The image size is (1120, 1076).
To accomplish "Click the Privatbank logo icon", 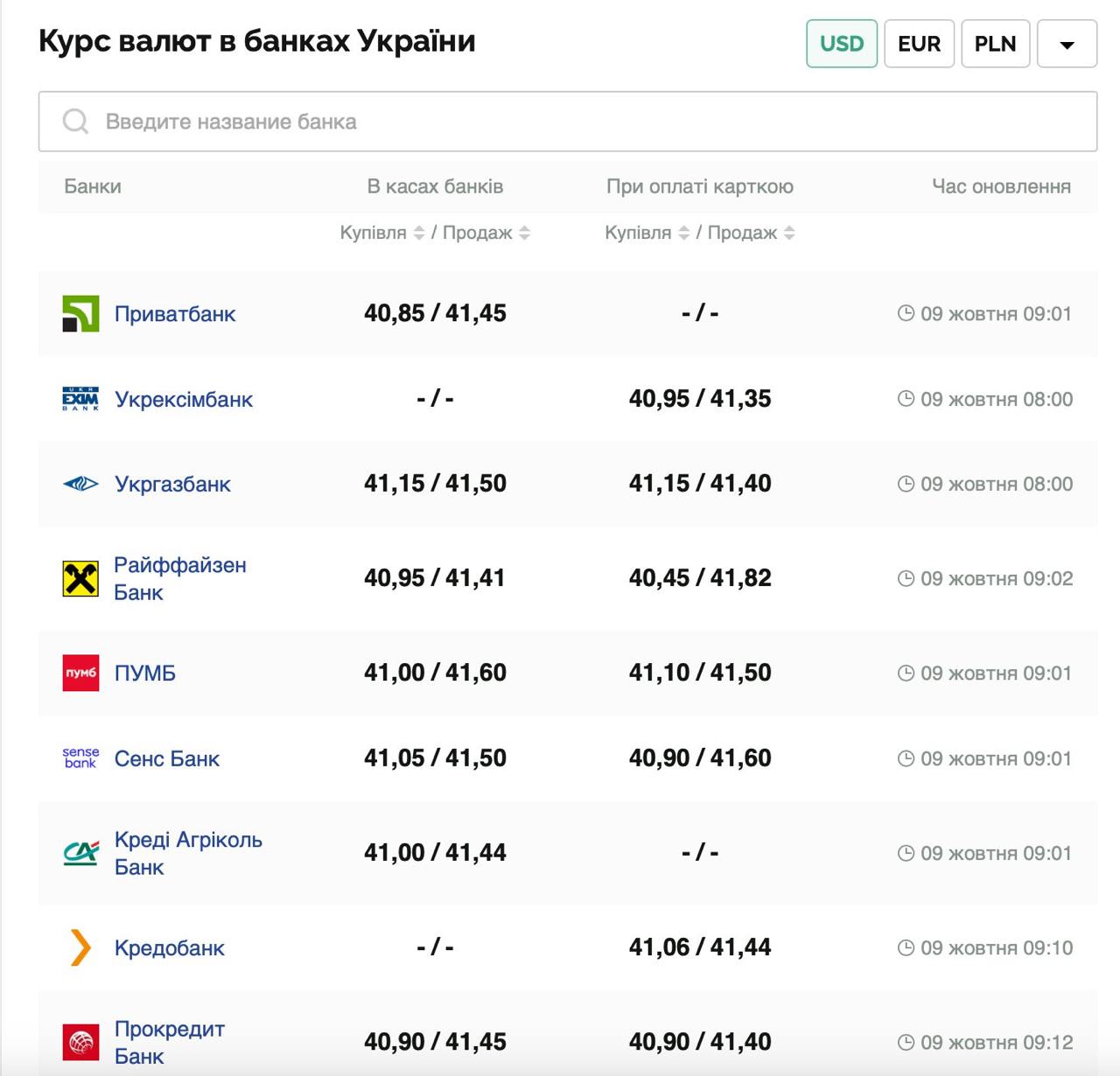I will coord(80,313).
